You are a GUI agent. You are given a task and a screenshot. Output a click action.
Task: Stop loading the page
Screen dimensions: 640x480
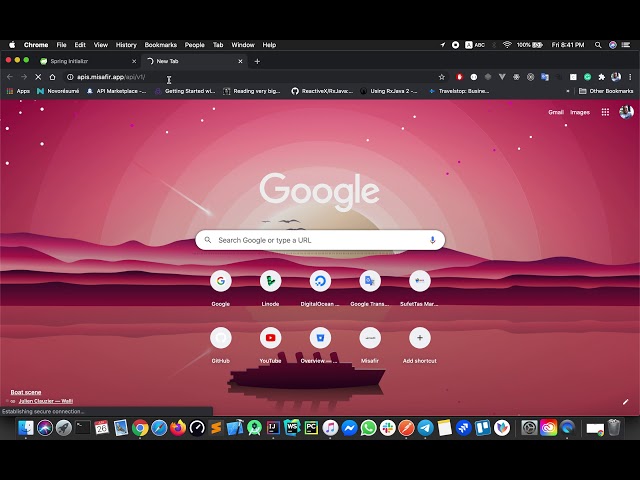point(38,77)
